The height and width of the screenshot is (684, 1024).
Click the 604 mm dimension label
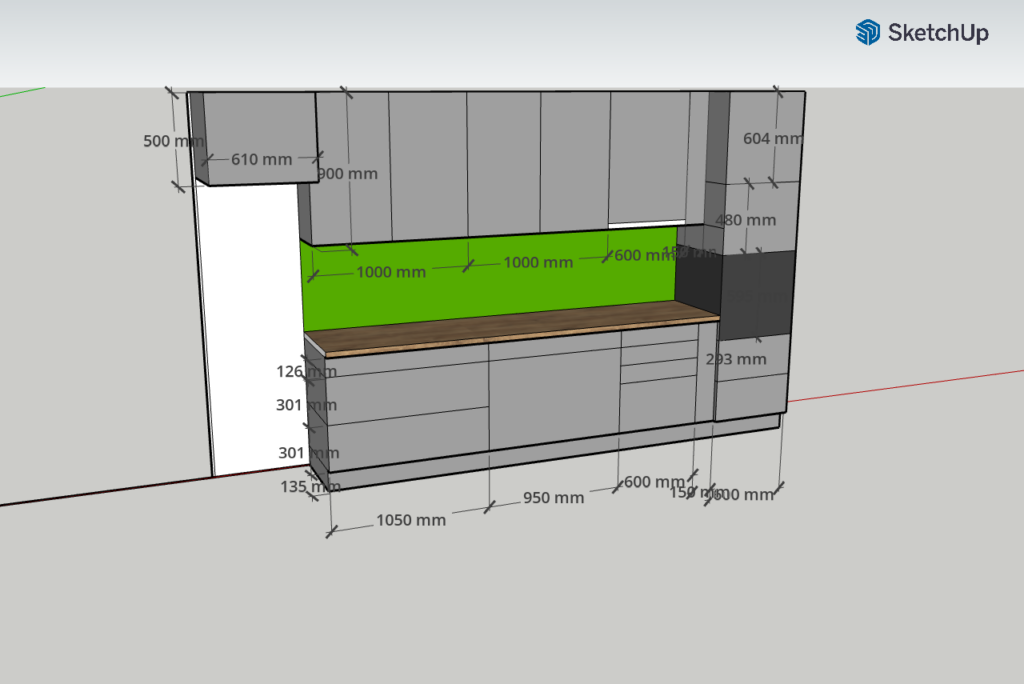[772, 139]
